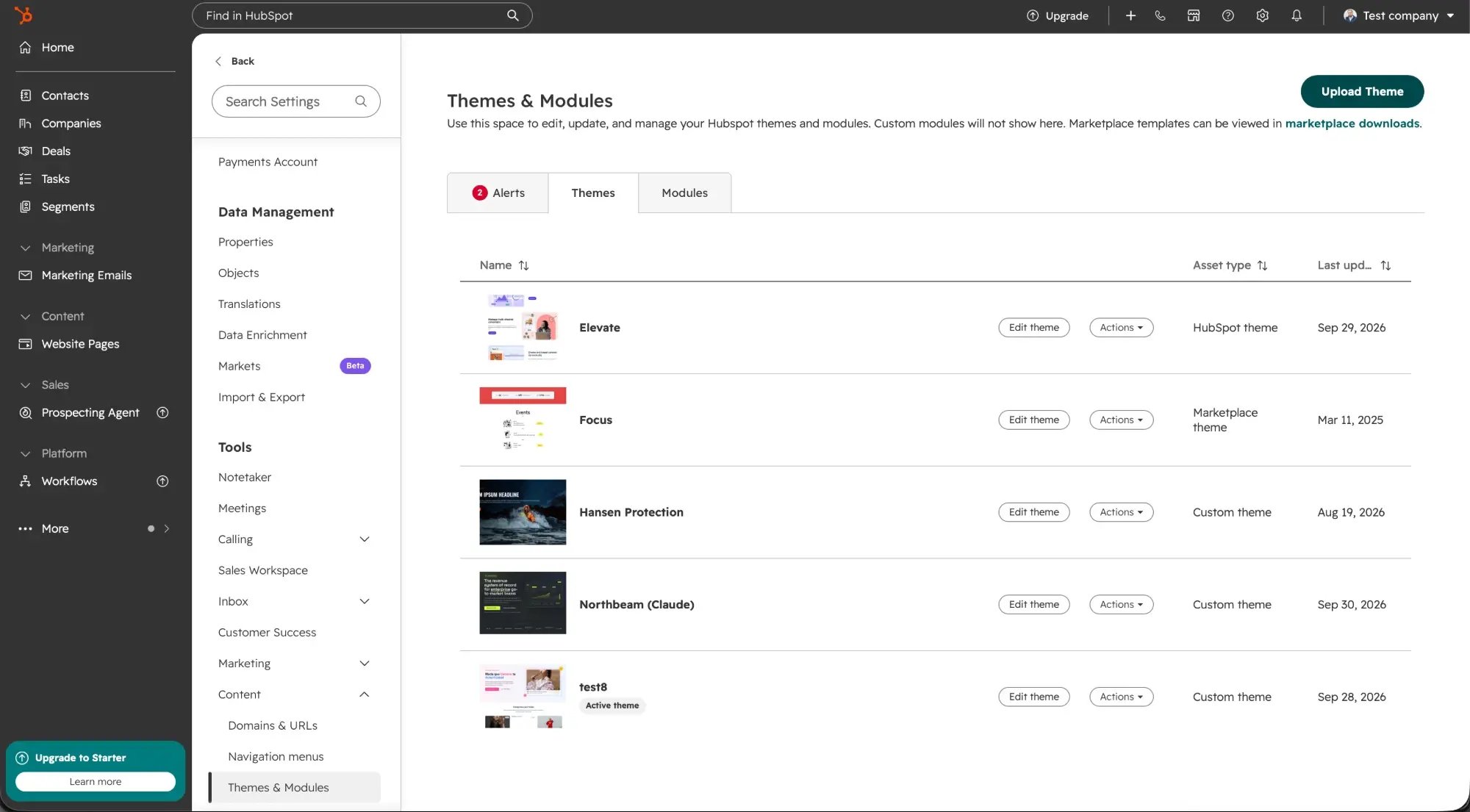Screen dimensions: 1470x812
Task: Click the HubSpot sprocket logo
Action: (24, 15)
